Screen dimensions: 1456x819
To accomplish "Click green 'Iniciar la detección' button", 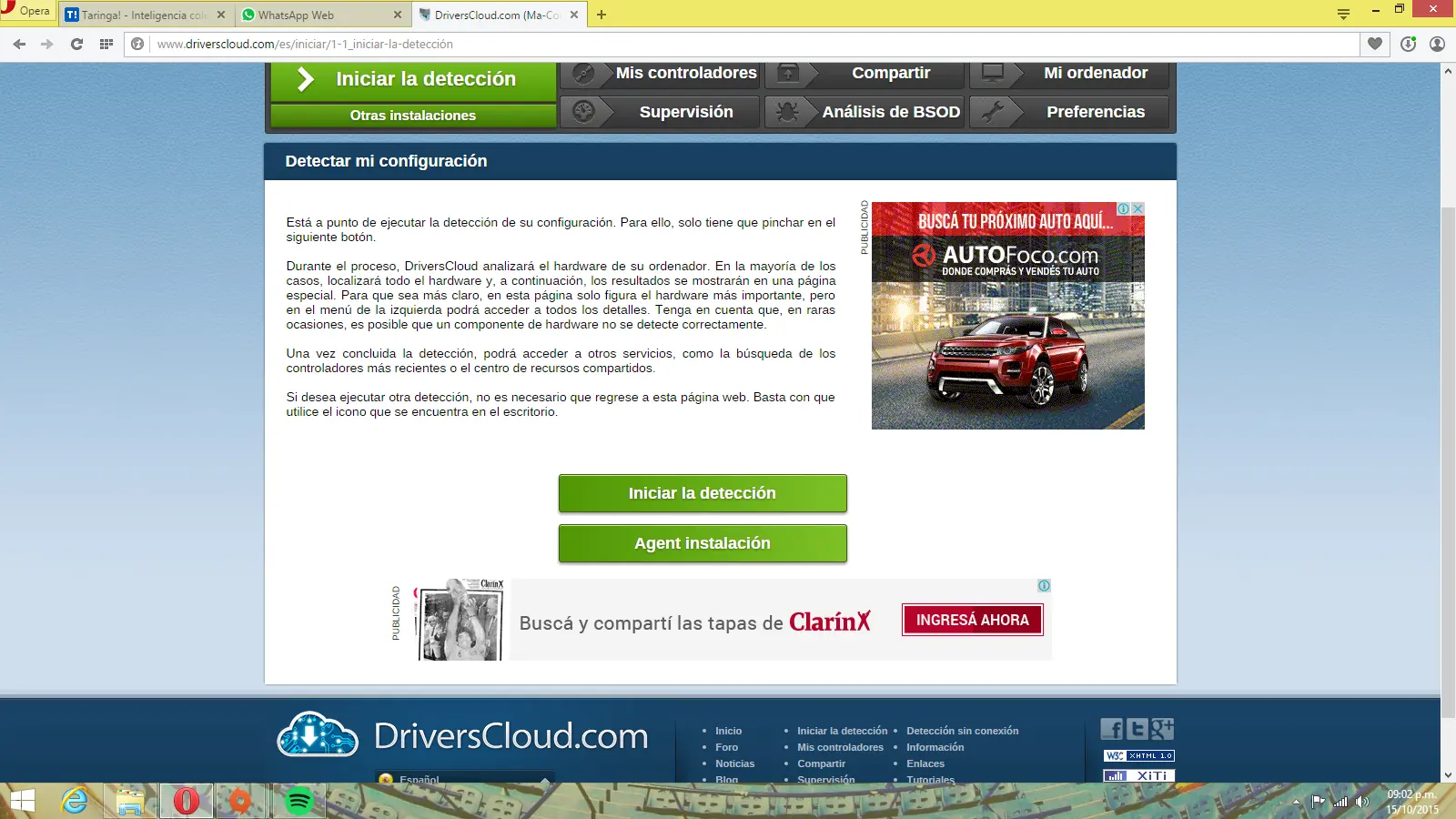I will [703, 493].
